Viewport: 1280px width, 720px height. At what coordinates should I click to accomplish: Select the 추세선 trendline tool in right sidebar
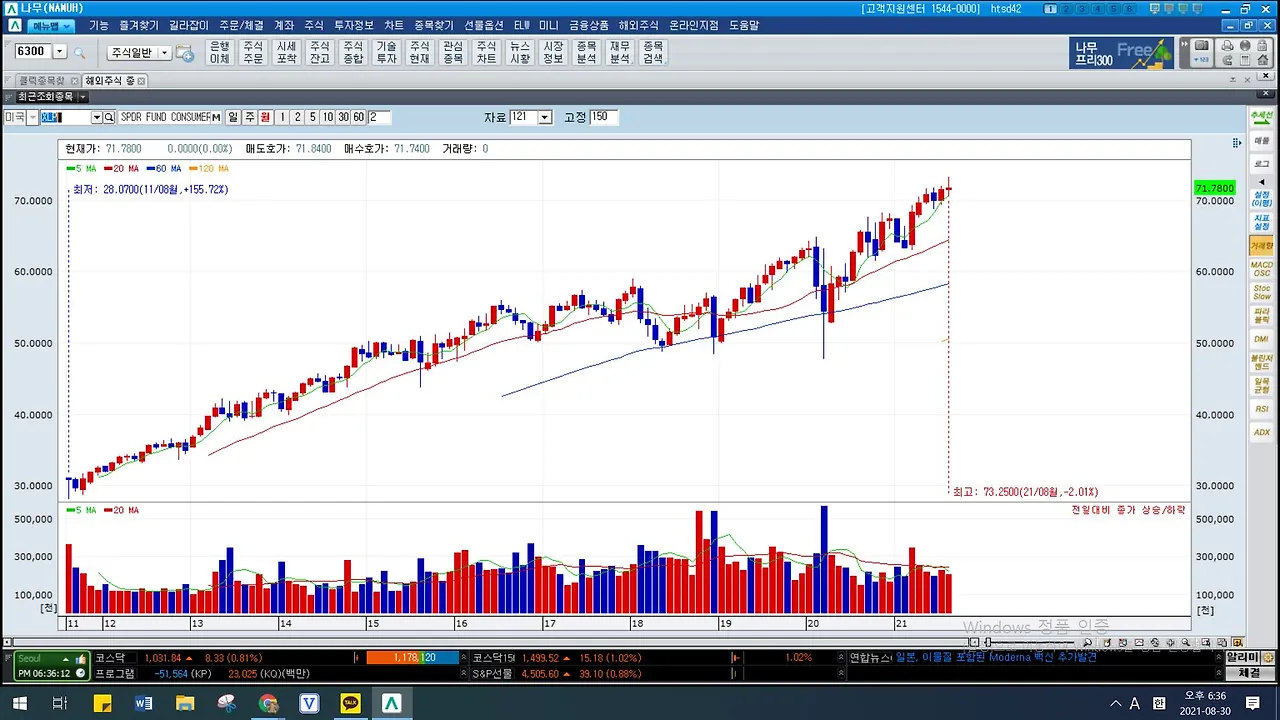[x=1261, y=117]
